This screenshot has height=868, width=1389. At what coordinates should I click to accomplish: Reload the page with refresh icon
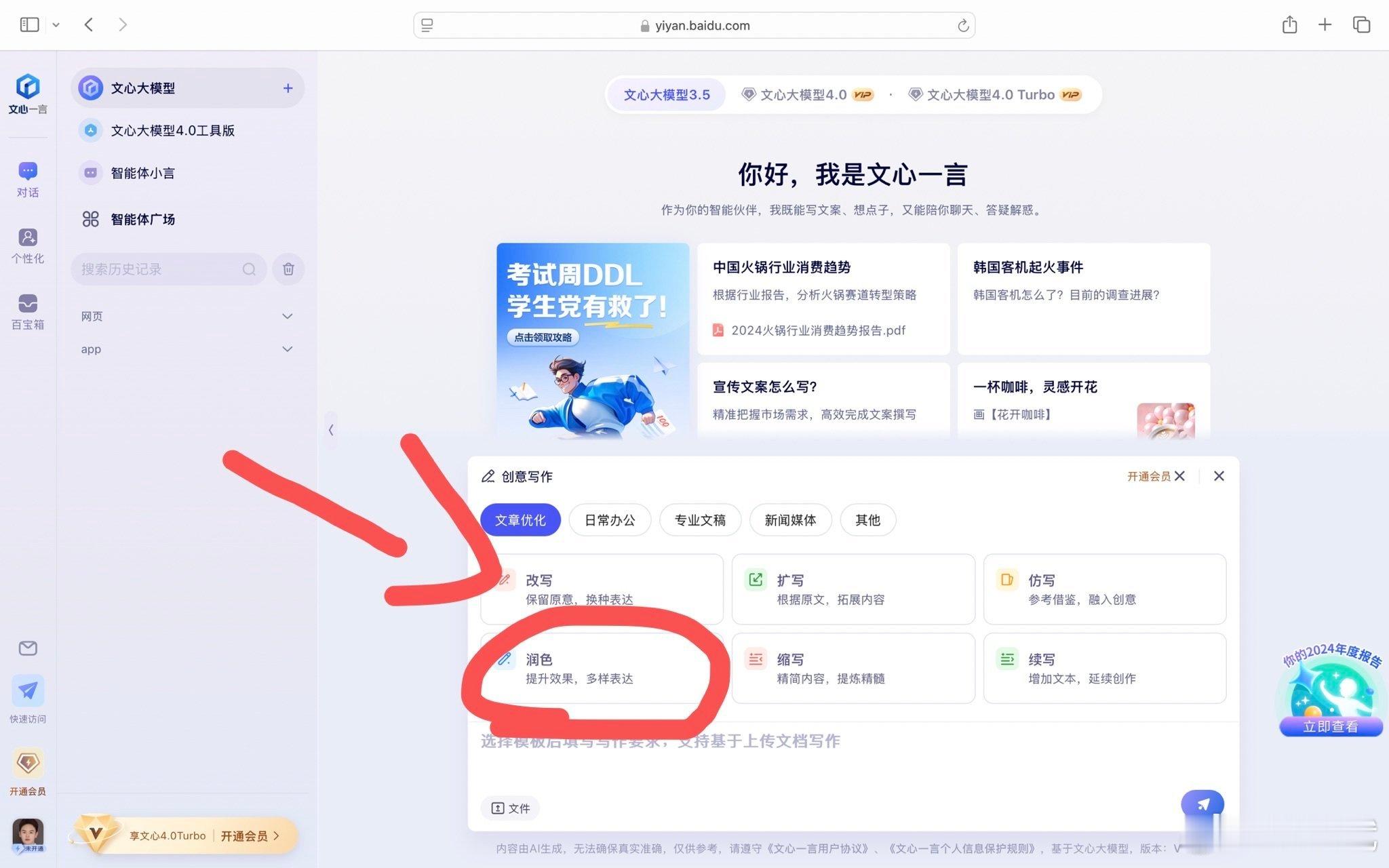(962, 26)
